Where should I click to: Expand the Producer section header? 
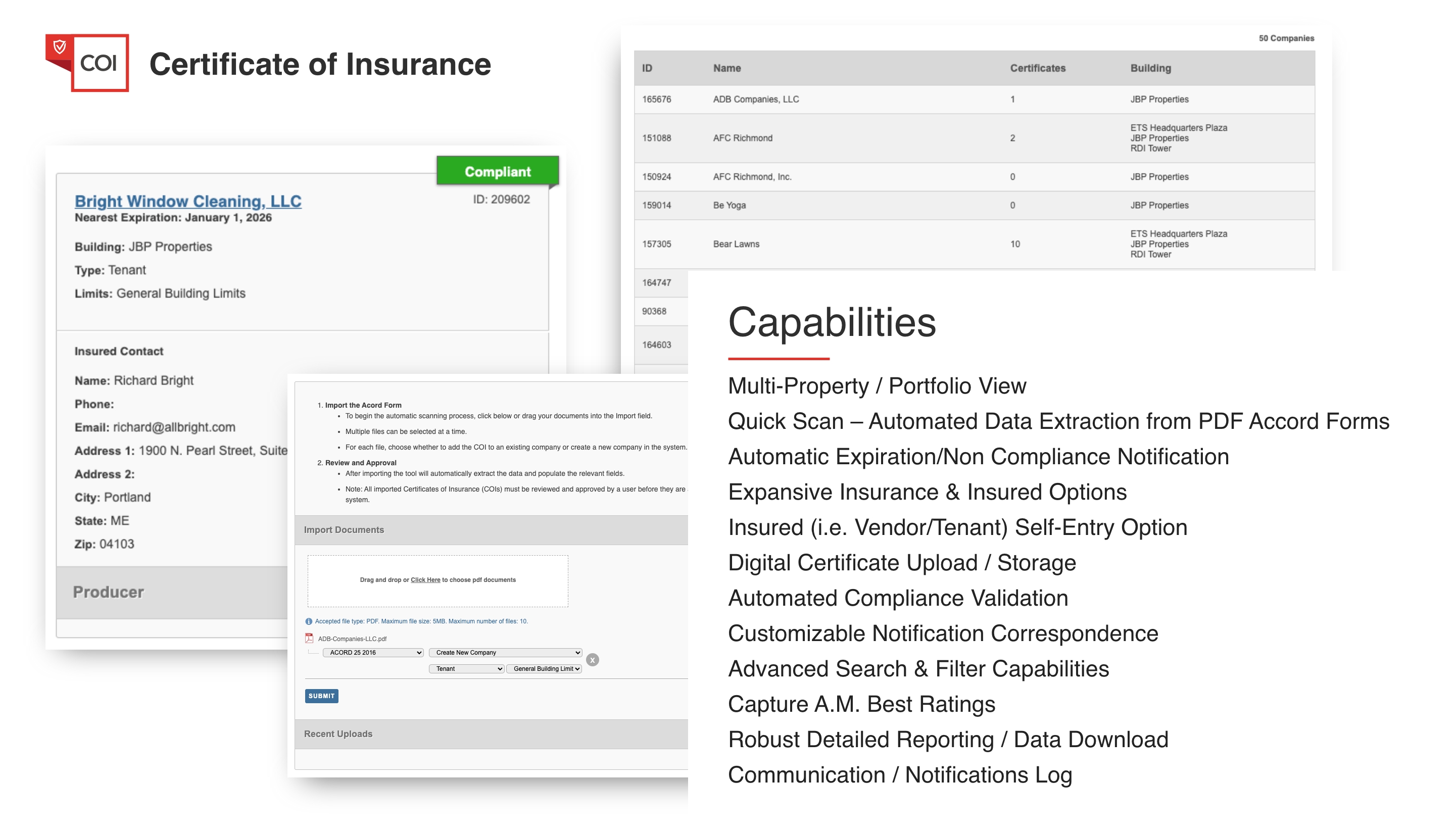tap(172, 592)
